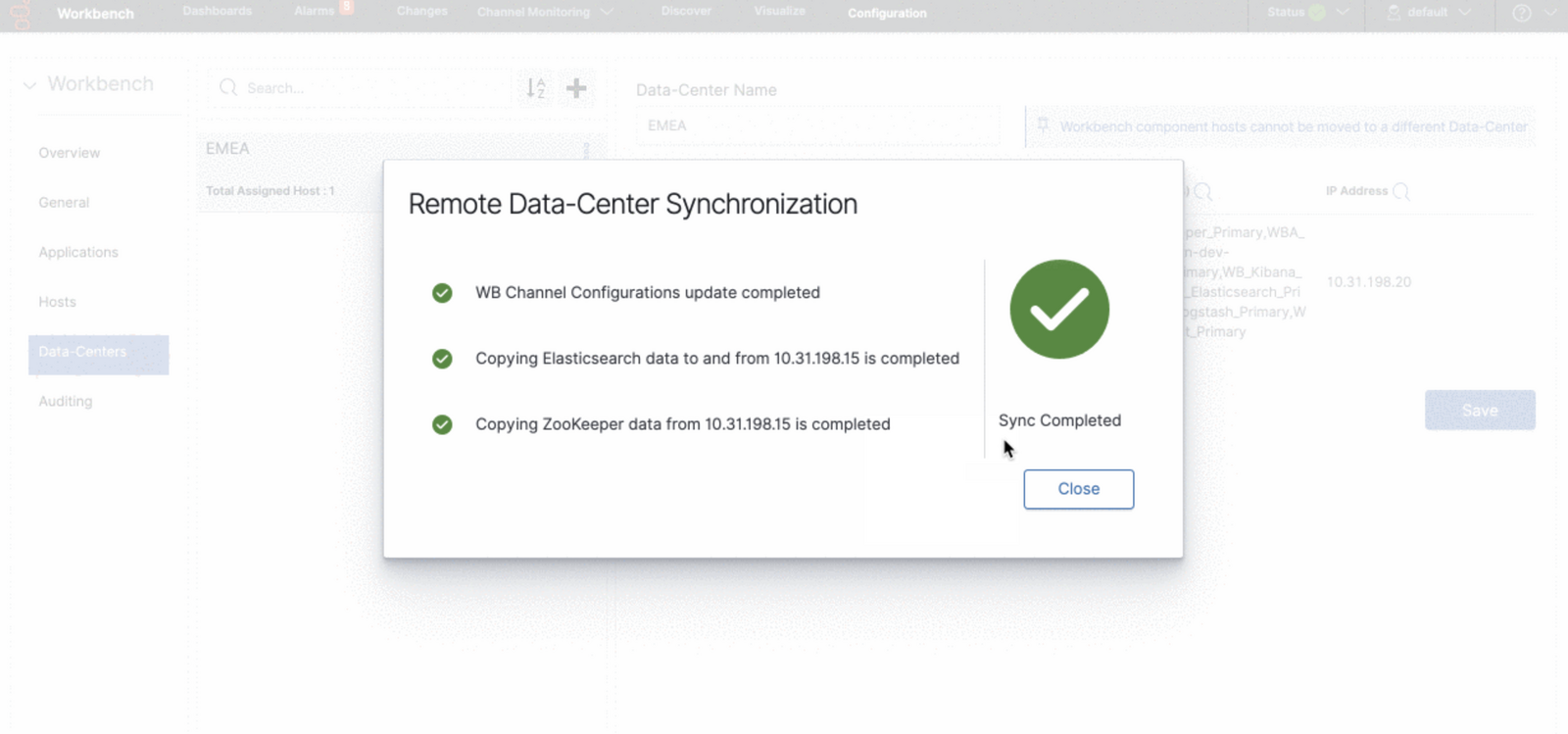Viewport: 1568px width, 734px height.
Task: Click the green Status indicator icon
Action: [x=1317, y=13]
